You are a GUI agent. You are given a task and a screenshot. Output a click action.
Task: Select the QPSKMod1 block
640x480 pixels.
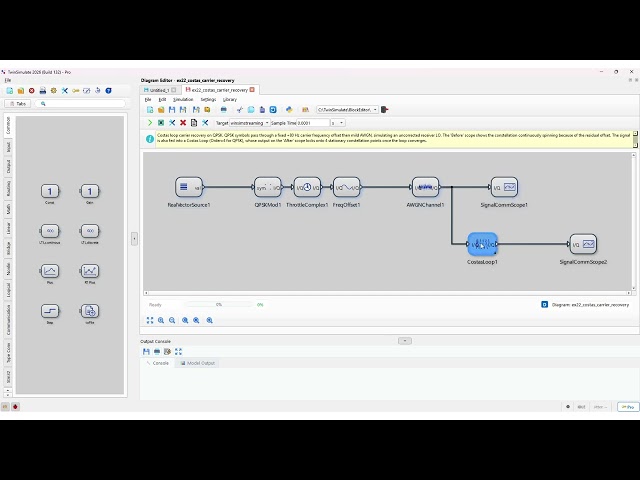click(268, 187)
